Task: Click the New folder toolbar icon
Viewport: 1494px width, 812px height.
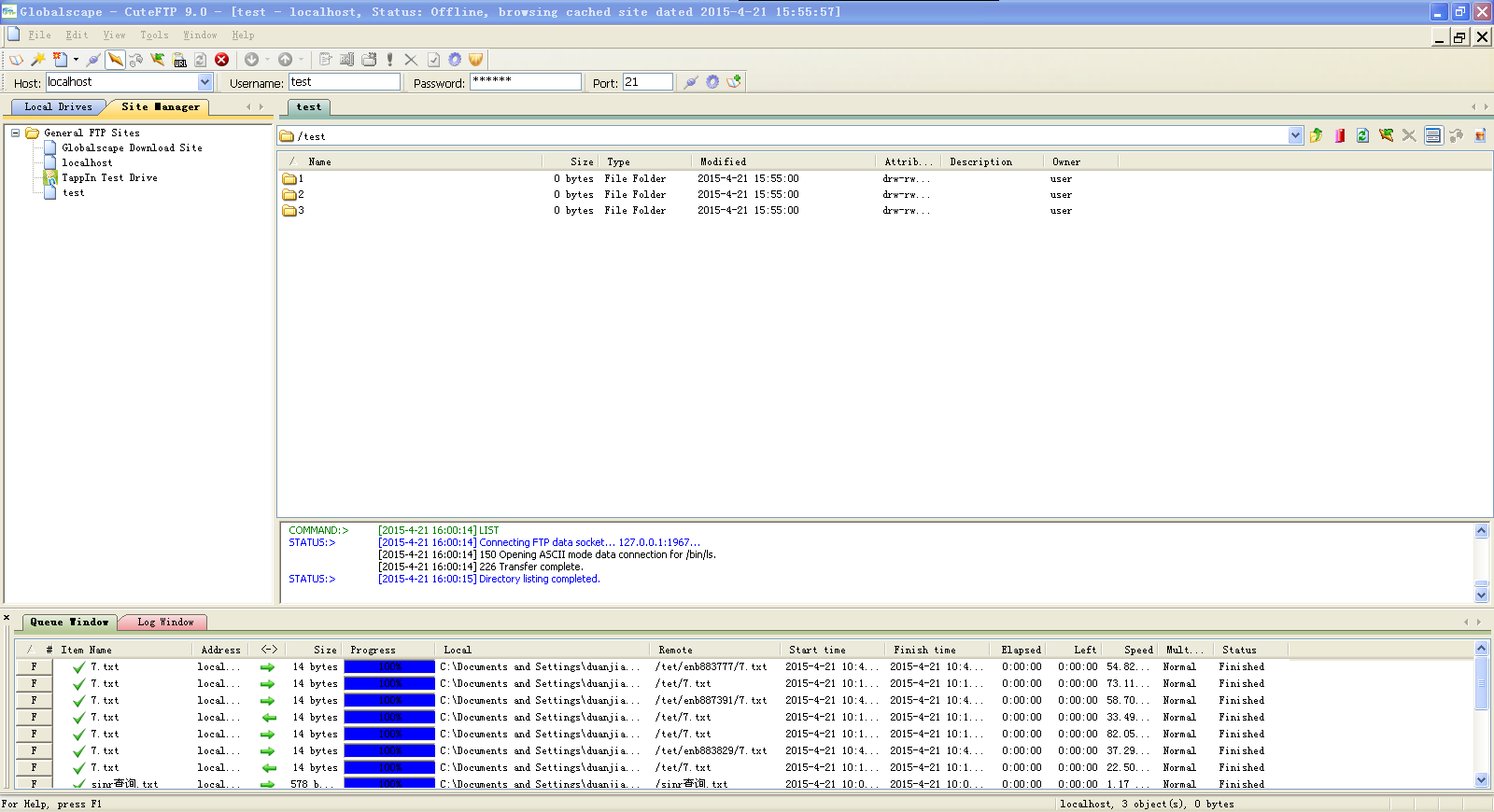Action: coord(369,59)
